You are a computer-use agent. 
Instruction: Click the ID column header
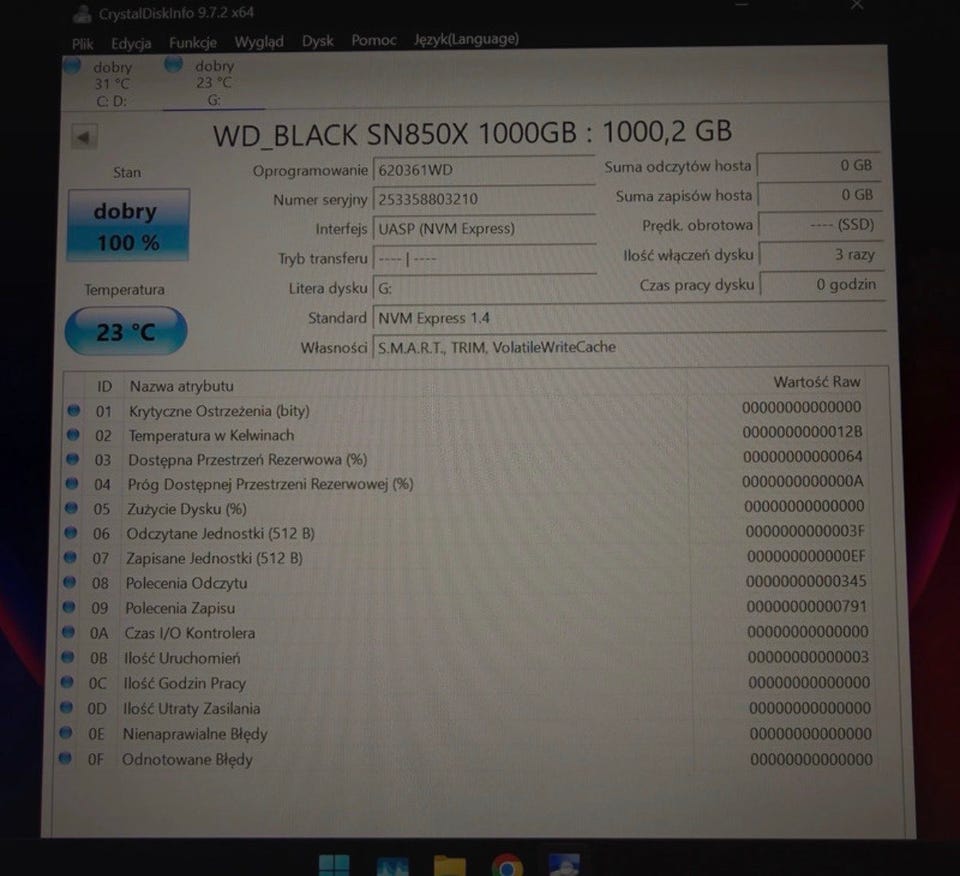[104, 386]
